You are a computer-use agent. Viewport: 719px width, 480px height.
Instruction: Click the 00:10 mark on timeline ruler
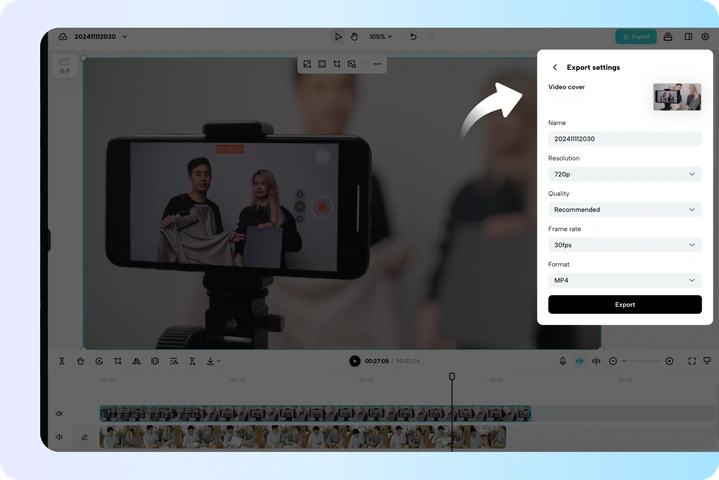(238, 380)
